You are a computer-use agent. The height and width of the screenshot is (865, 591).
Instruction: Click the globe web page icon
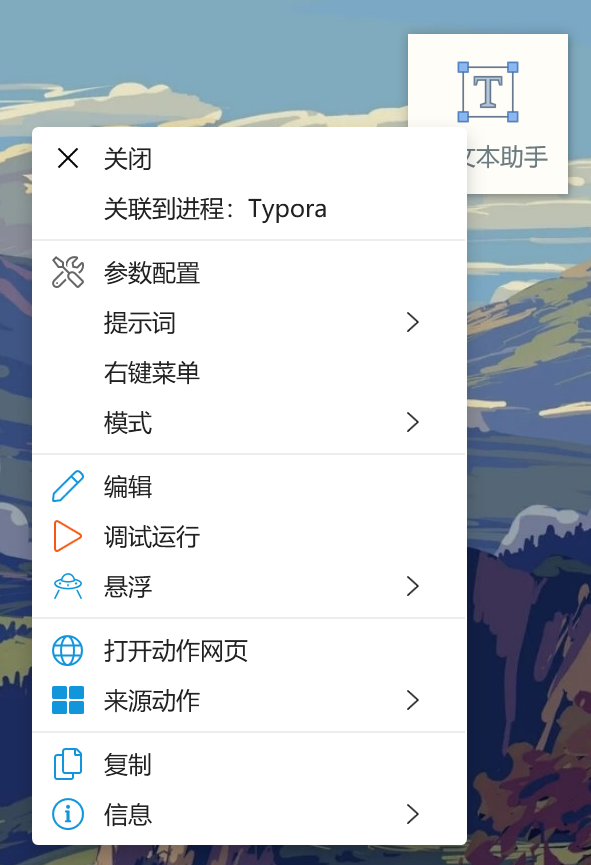tap(68, 650)
